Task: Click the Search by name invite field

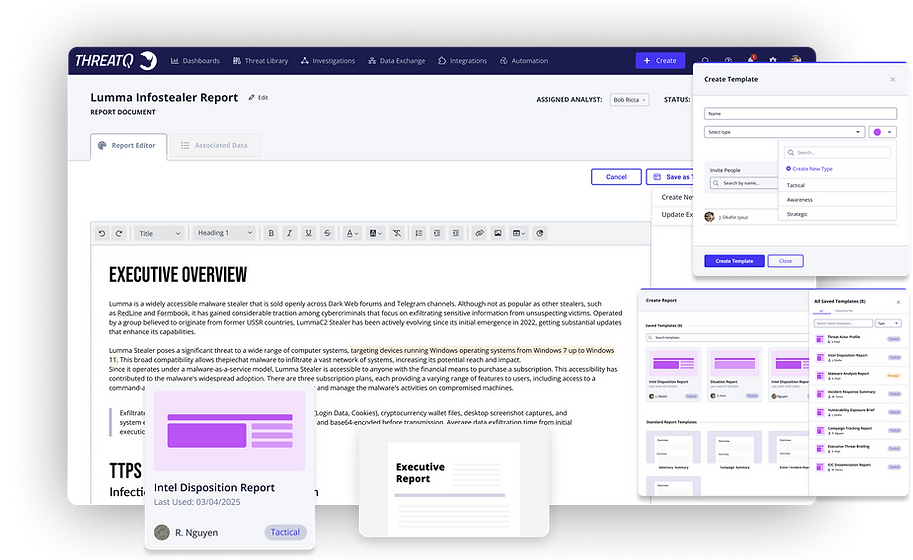Action: [744, 183]
